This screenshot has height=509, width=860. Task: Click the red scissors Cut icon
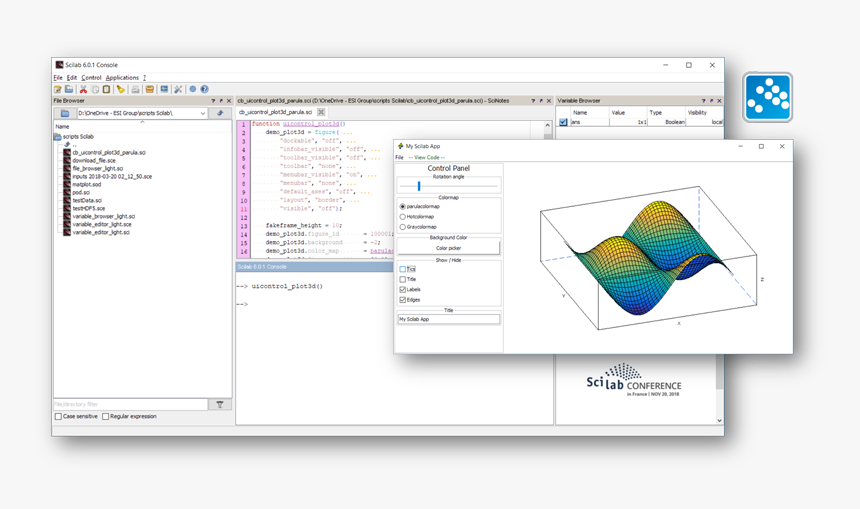click(83, 89)
